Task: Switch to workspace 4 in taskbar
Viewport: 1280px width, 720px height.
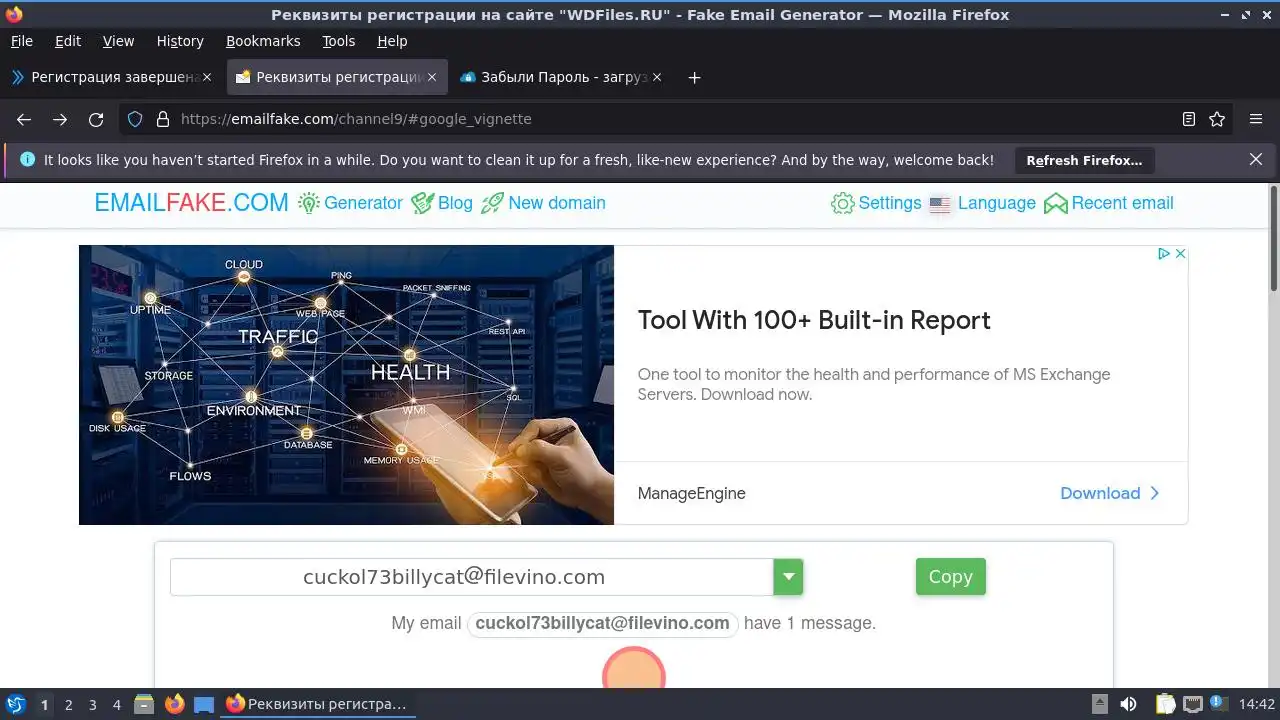Action: pyautogui.click(x=116, y=705)
